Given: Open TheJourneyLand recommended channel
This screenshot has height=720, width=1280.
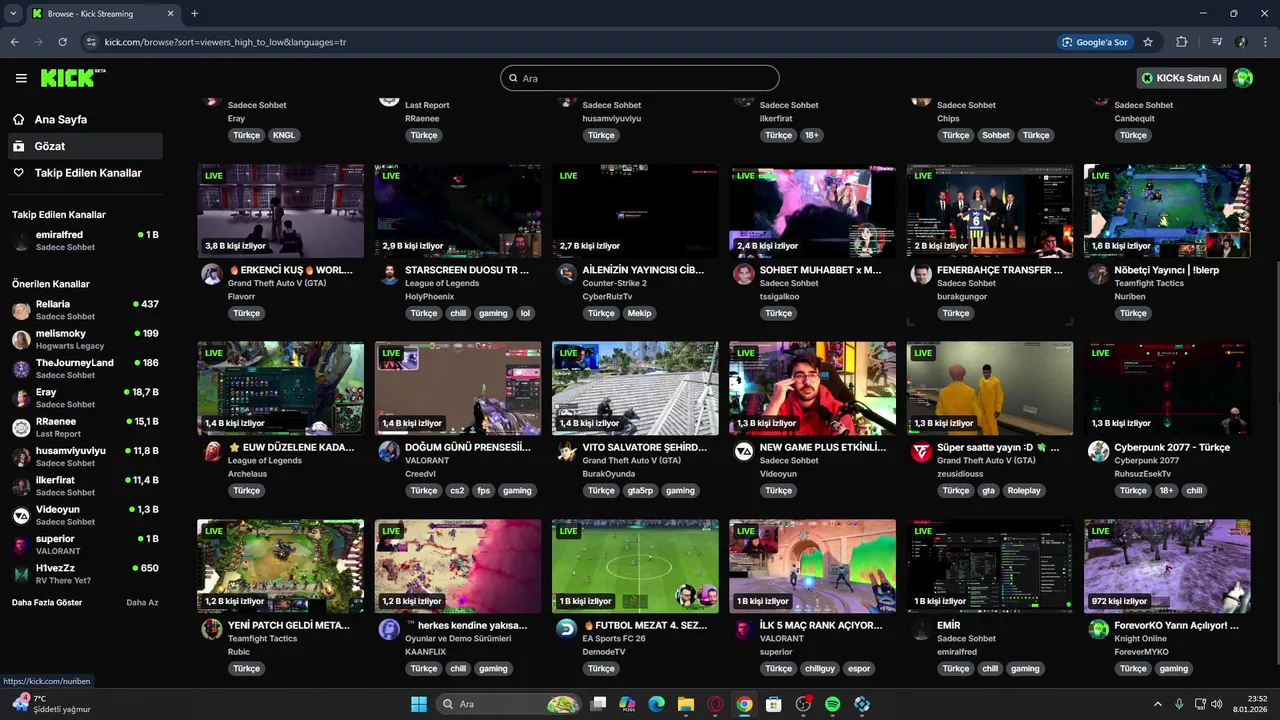Looking at the screenshot, I should [x=84, y=368].
